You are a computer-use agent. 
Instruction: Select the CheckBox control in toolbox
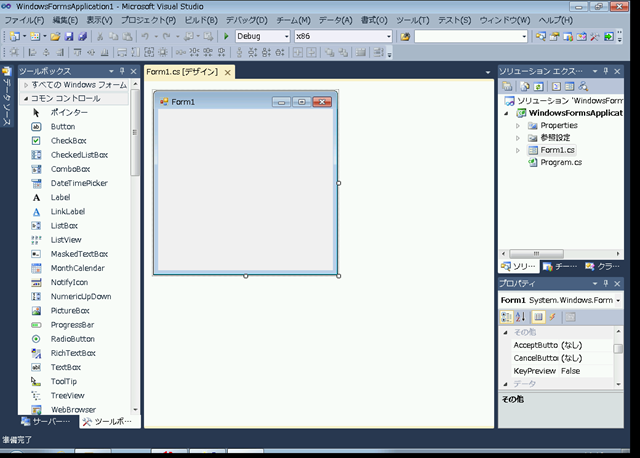tap(68, 141)
